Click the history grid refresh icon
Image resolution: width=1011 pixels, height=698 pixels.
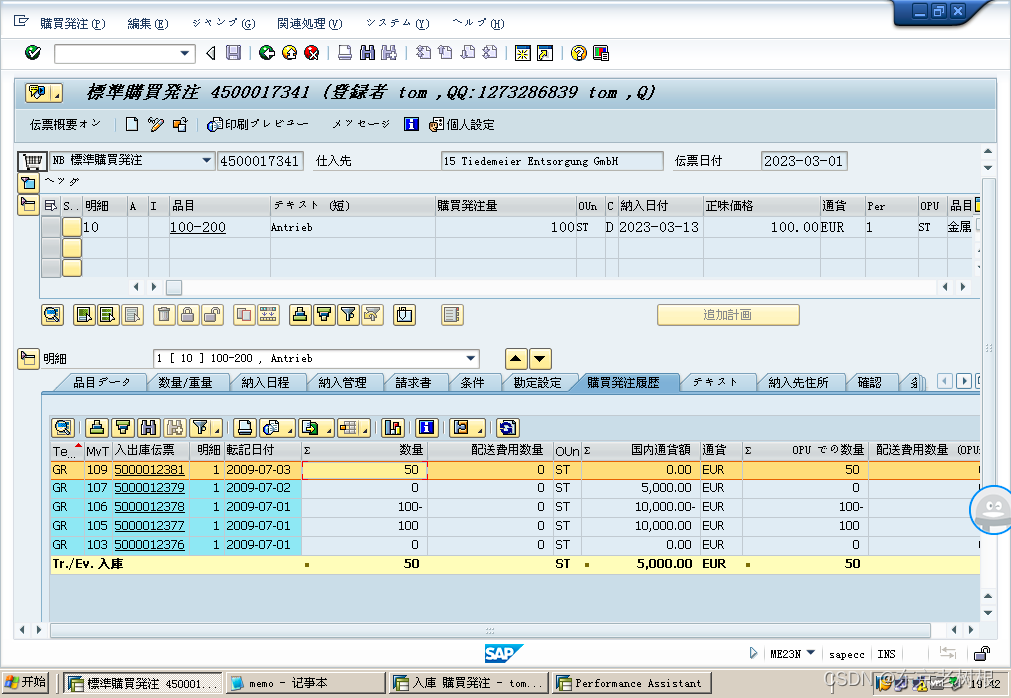coord(508,427)
